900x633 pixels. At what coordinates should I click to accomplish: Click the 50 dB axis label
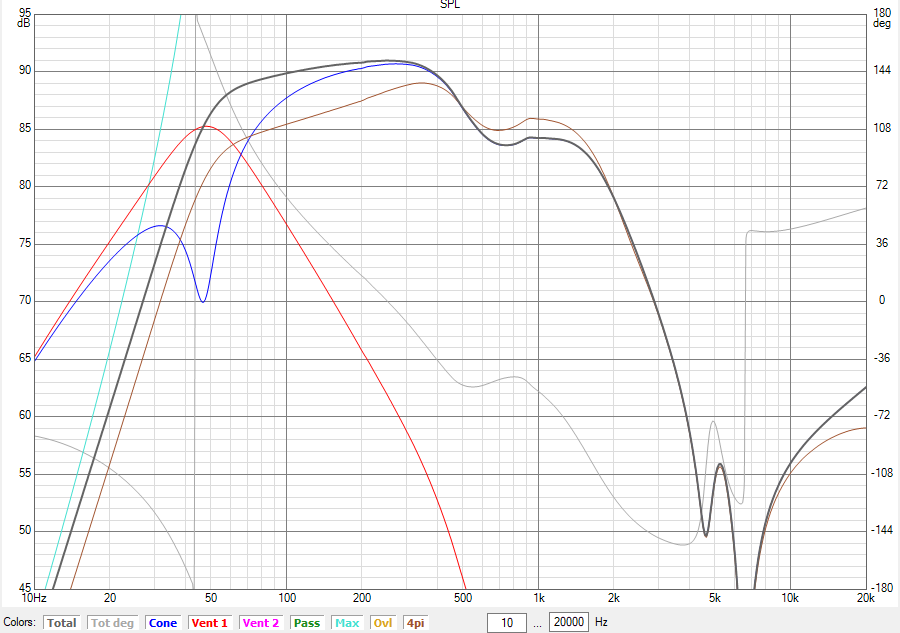tap(25, 530)
